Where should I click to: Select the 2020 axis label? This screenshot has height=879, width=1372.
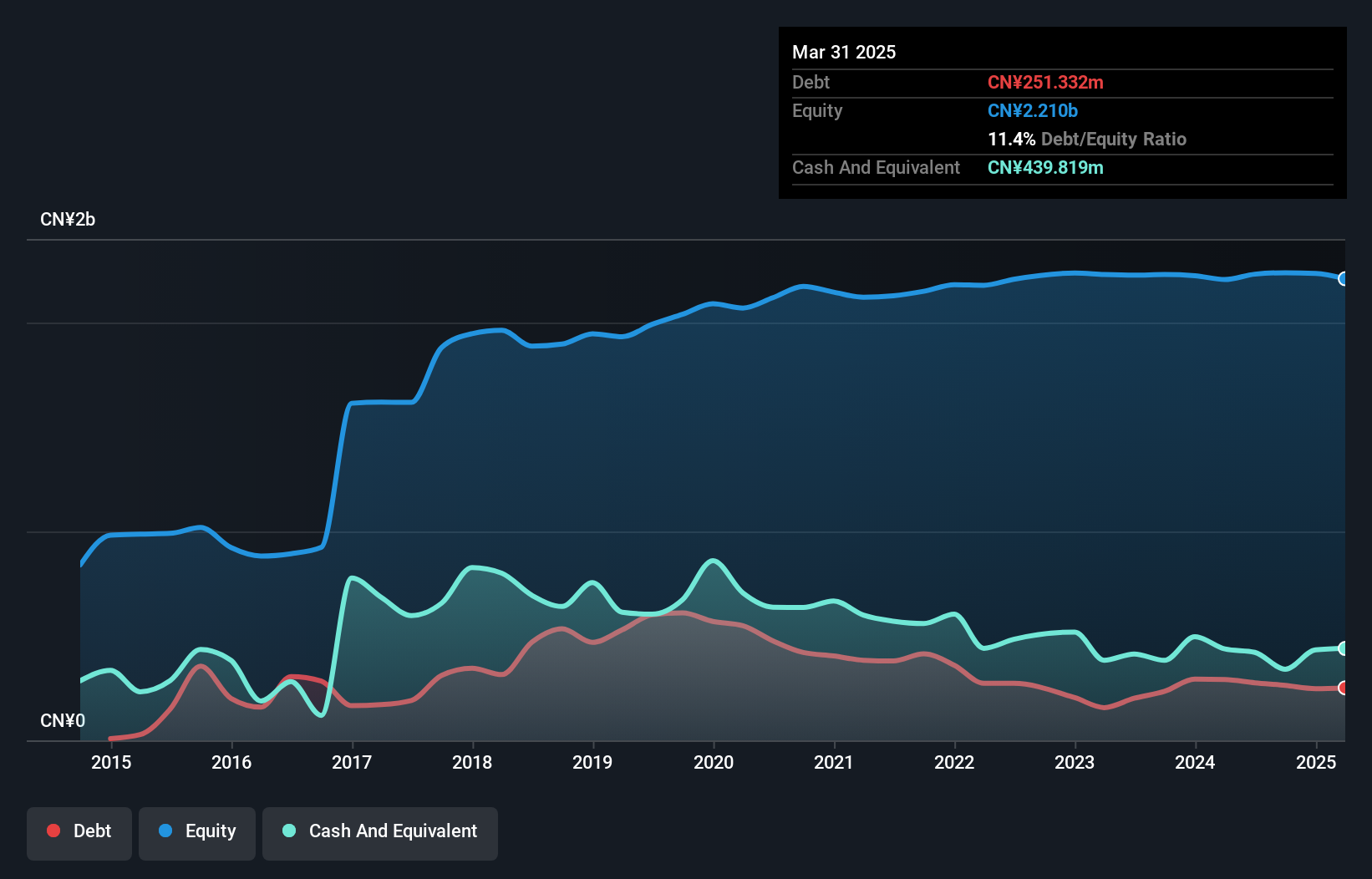point(714,762)
